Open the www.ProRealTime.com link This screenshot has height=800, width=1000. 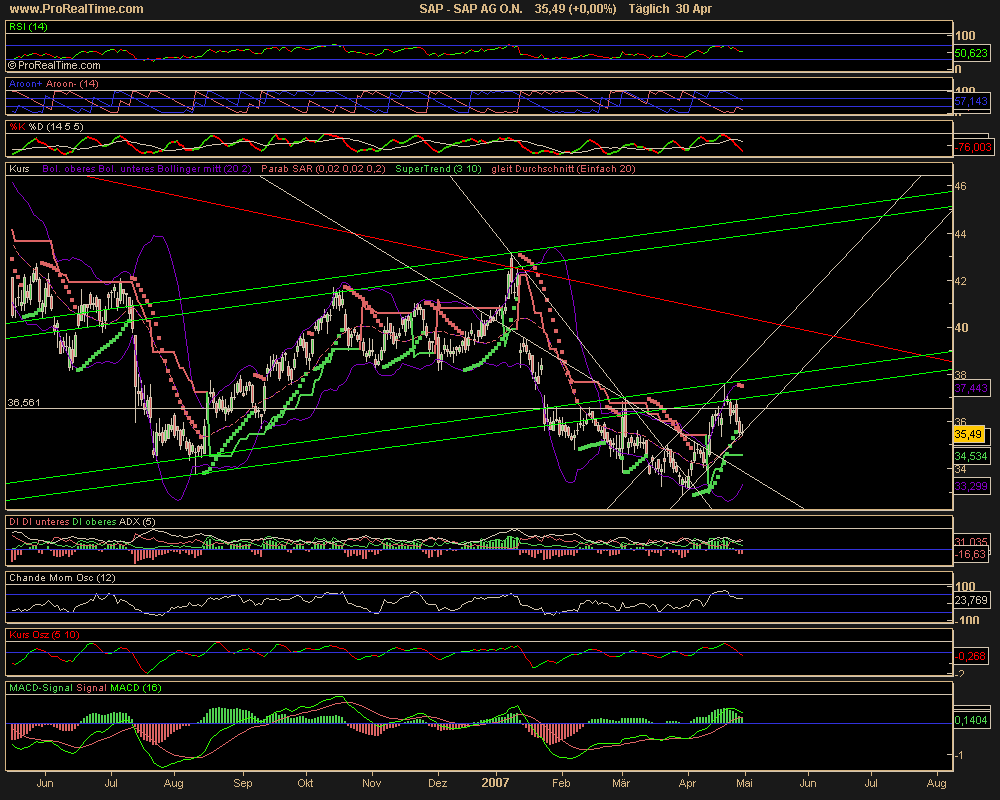coord(75,9)
